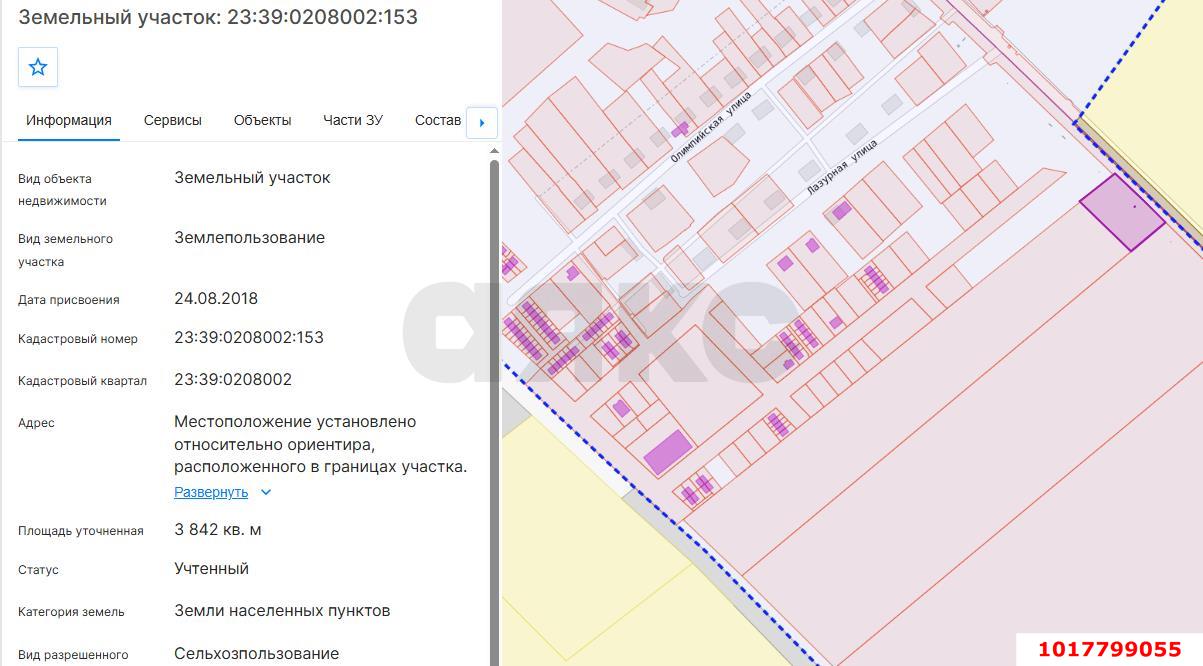Switch to the Состав tab
This screenshot has width=1203, height=666.
(438, 120)
